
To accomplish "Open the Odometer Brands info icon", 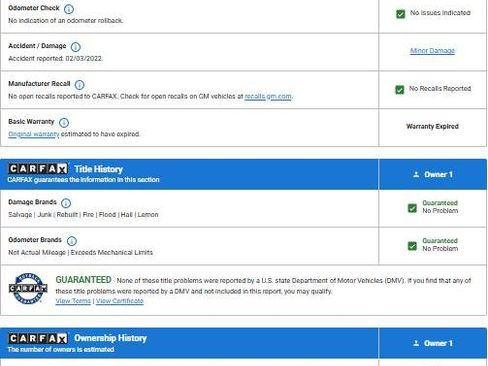I will click(72, 241).
